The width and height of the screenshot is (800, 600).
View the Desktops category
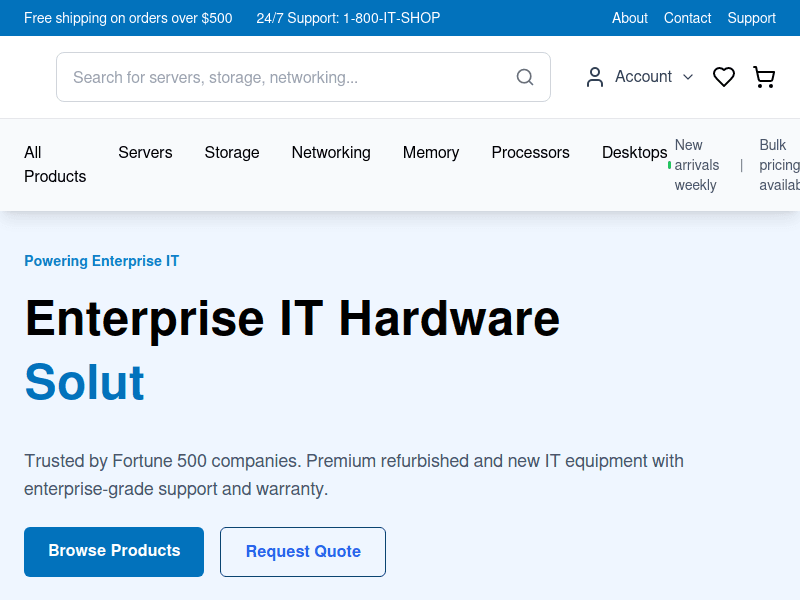pyautogui.click(x=634, y=152)
